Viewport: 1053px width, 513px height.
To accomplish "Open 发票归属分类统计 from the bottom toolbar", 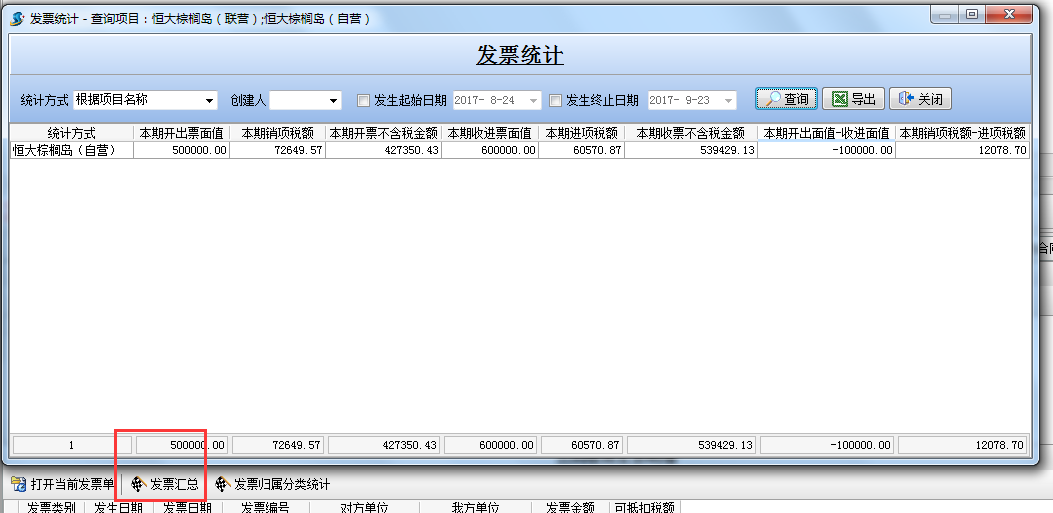I will point(272,485).
